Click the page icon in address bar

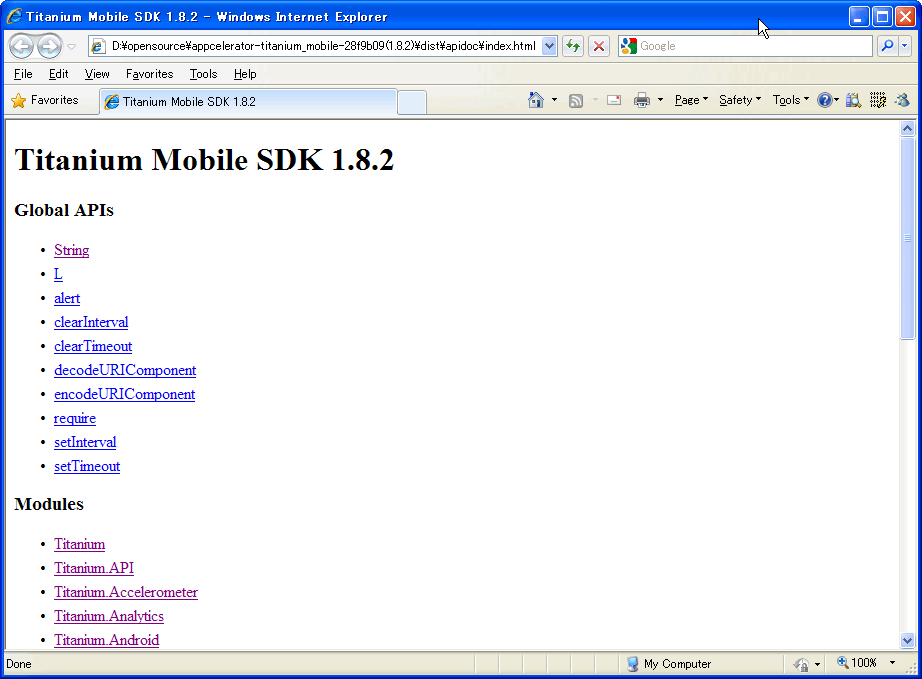98,46
